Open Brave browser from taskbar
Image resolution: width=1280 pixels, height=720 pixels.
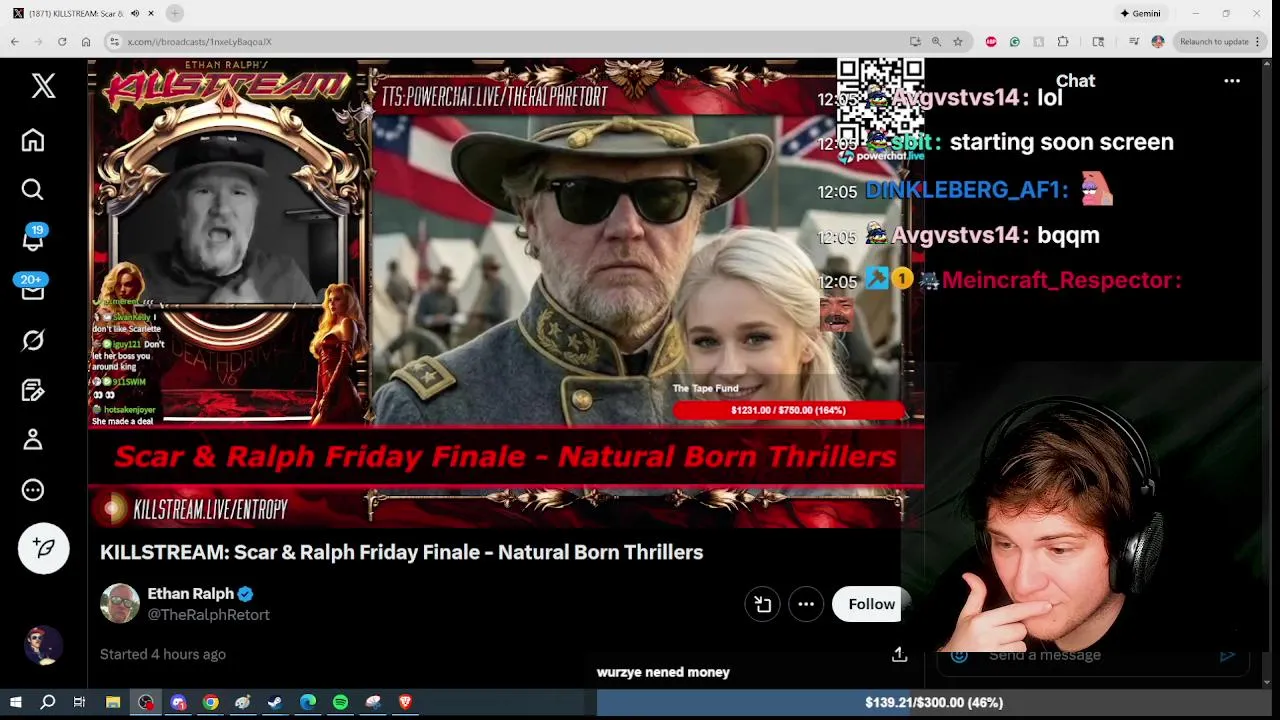click(405, 702)
